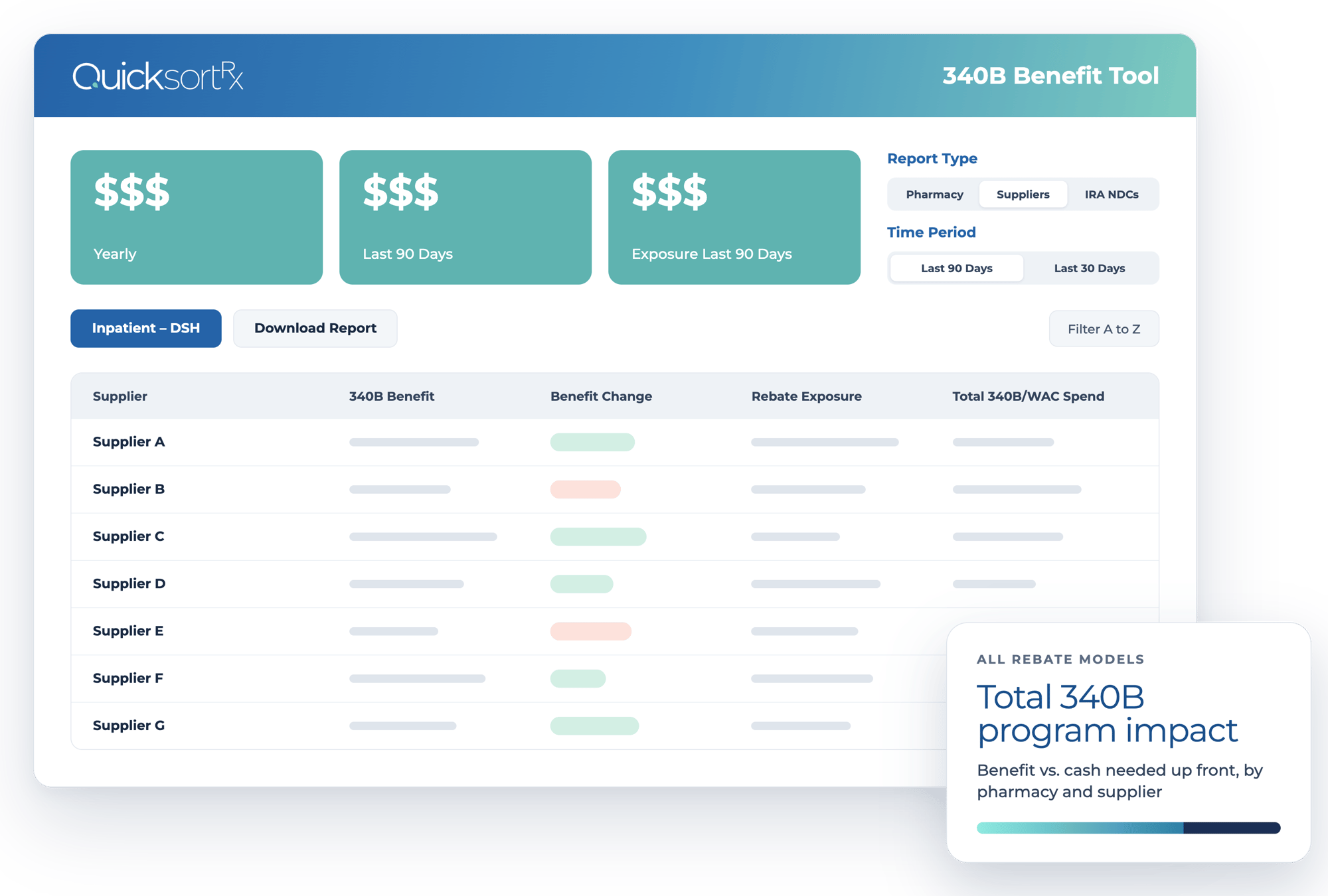Viewport: 1328px width, 896px height.
Task: Select the Supplier C row
Action: (615, 536)
